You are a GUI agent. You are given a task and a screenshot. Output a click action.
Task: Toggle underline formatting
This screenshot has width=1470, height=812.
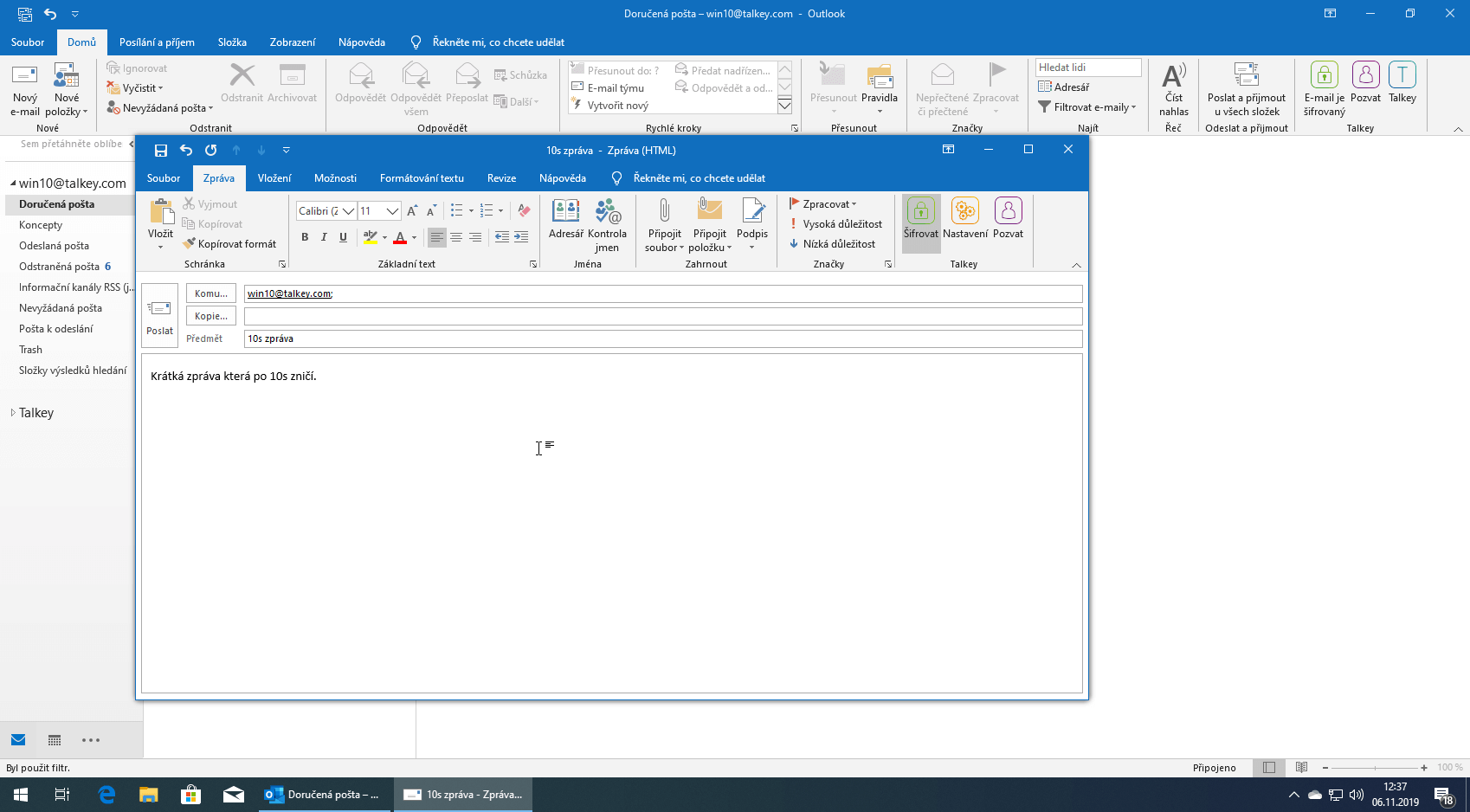pyautogui.click(x=343, y=237)
